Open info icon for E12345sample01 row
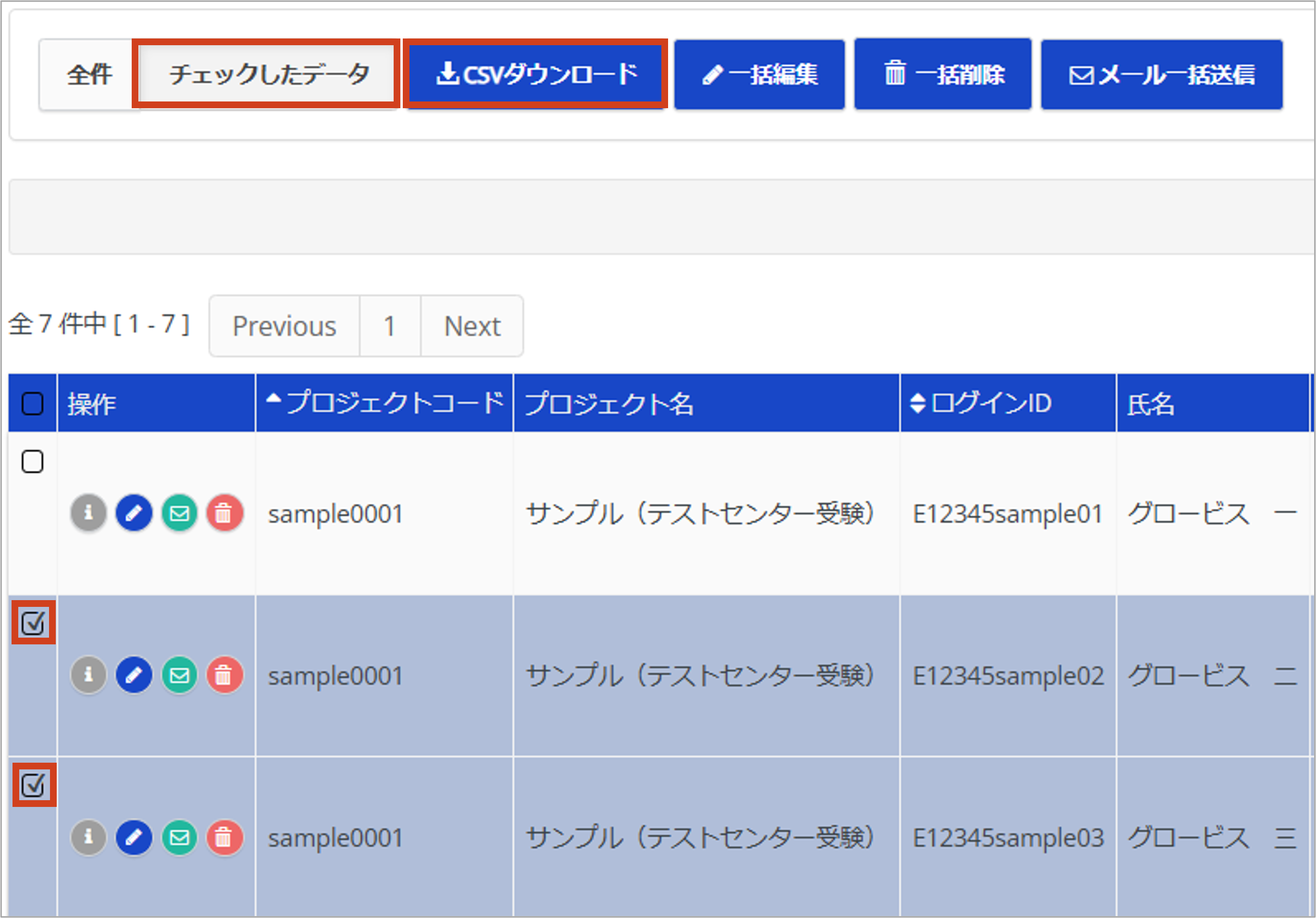Image resolution: width=1316 pixels, height=918 pixels. (88, 512)
